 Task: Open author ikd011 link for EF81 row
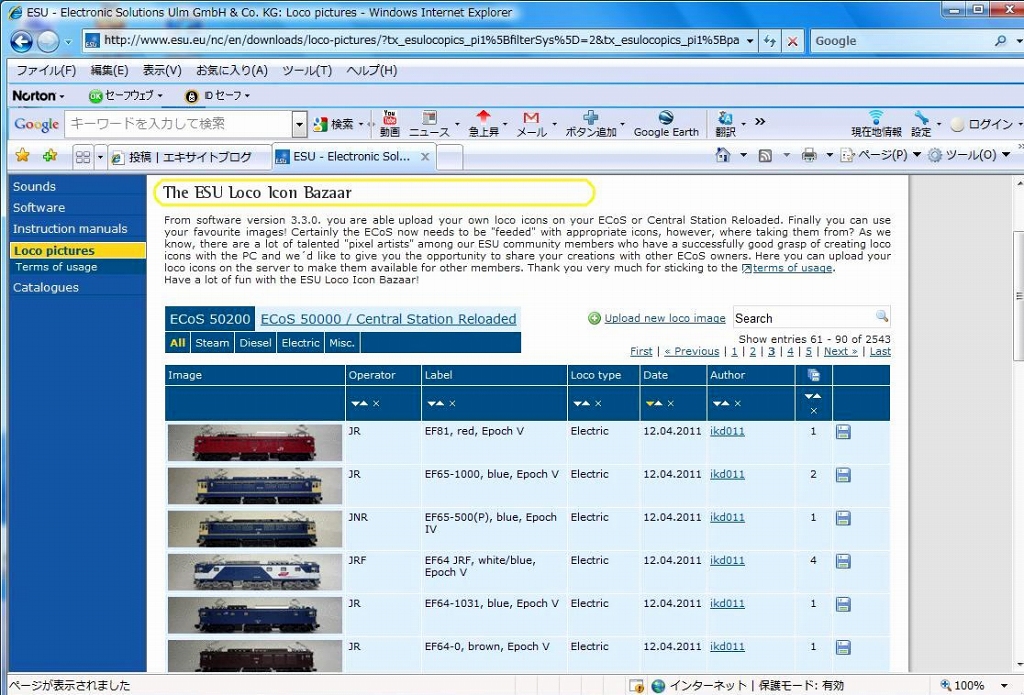pos(727,431)
